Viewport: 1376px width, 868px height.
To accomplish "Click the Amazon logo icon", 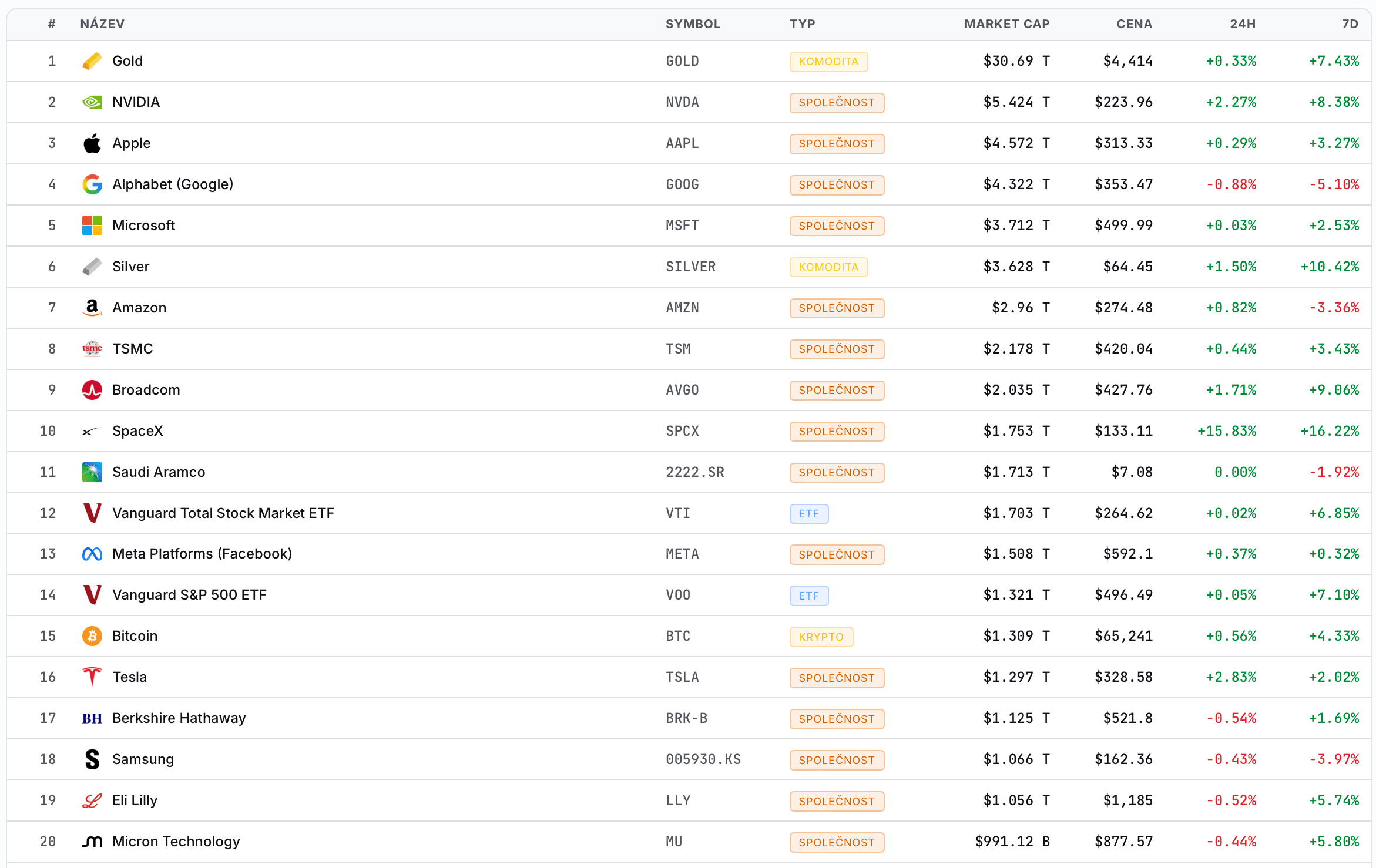I will [92, 308].
